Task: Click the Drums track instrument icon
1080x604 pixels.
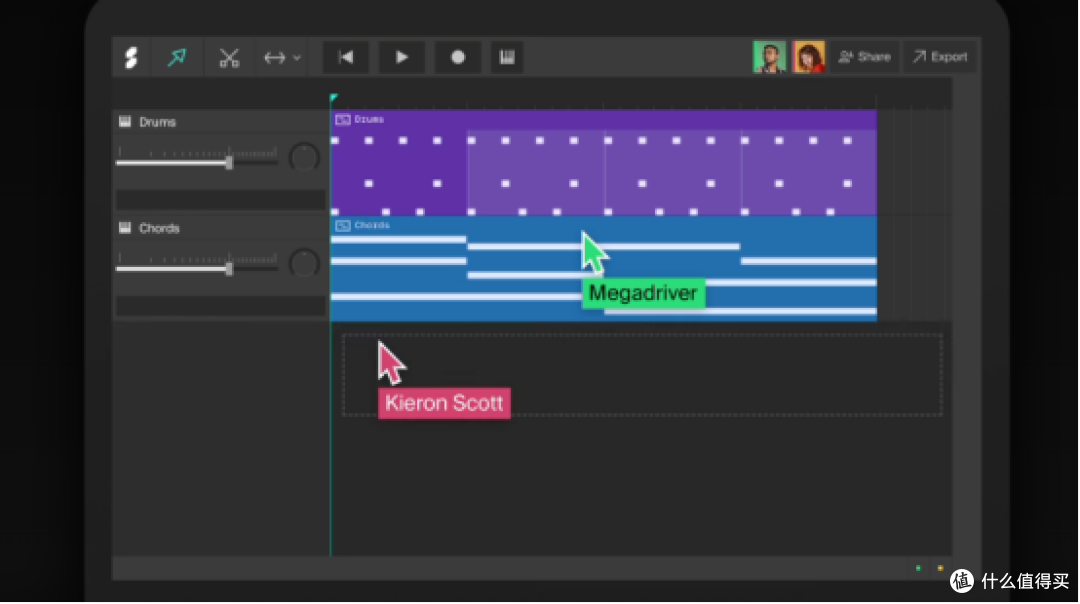Action: click(x=125, y=122)
